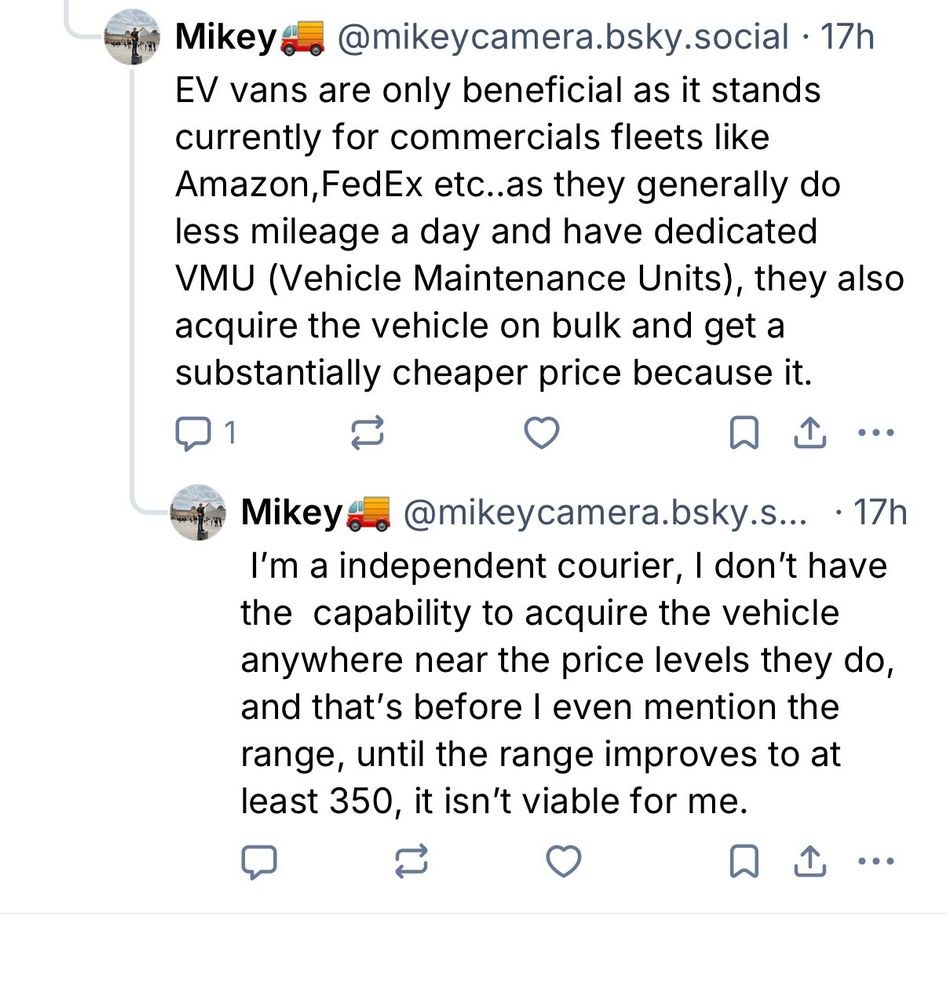Open Mikey's avatar on reply post
This screenshot has width=947, height=1000.
point(198,512)
